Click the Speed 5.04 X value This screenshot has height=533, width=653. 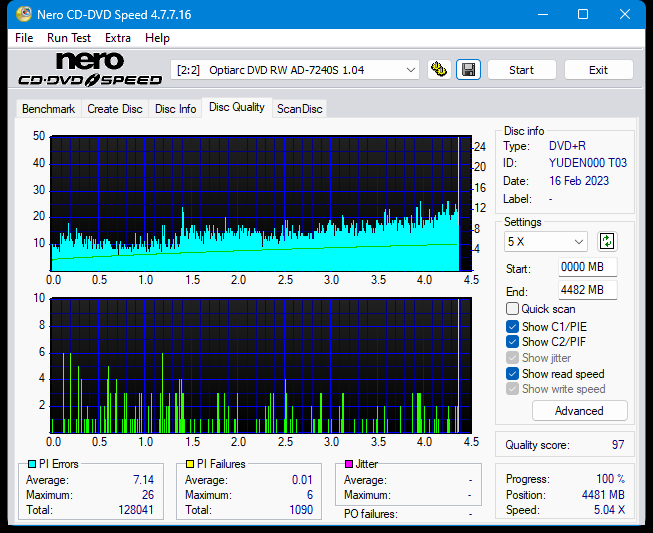pyautogui.click(x=609, y=510)
